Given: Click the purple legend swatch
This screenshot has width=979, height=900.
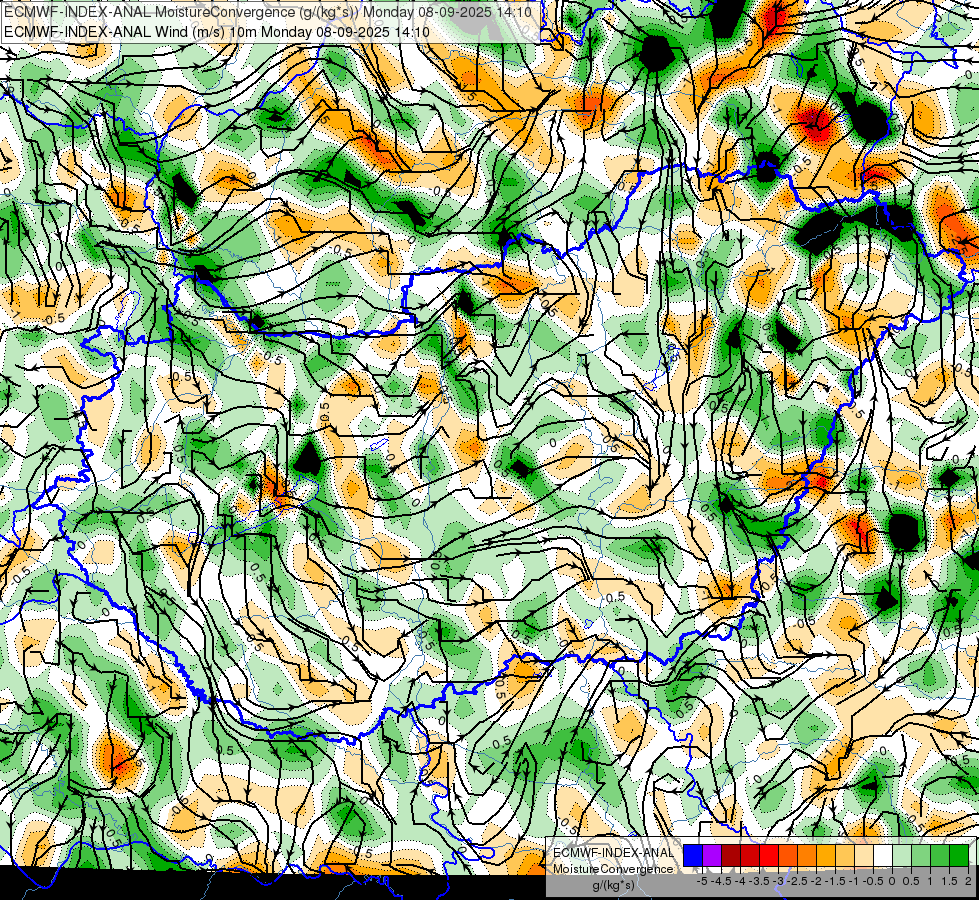Looking at the screenshot, I should coord(712,855).
